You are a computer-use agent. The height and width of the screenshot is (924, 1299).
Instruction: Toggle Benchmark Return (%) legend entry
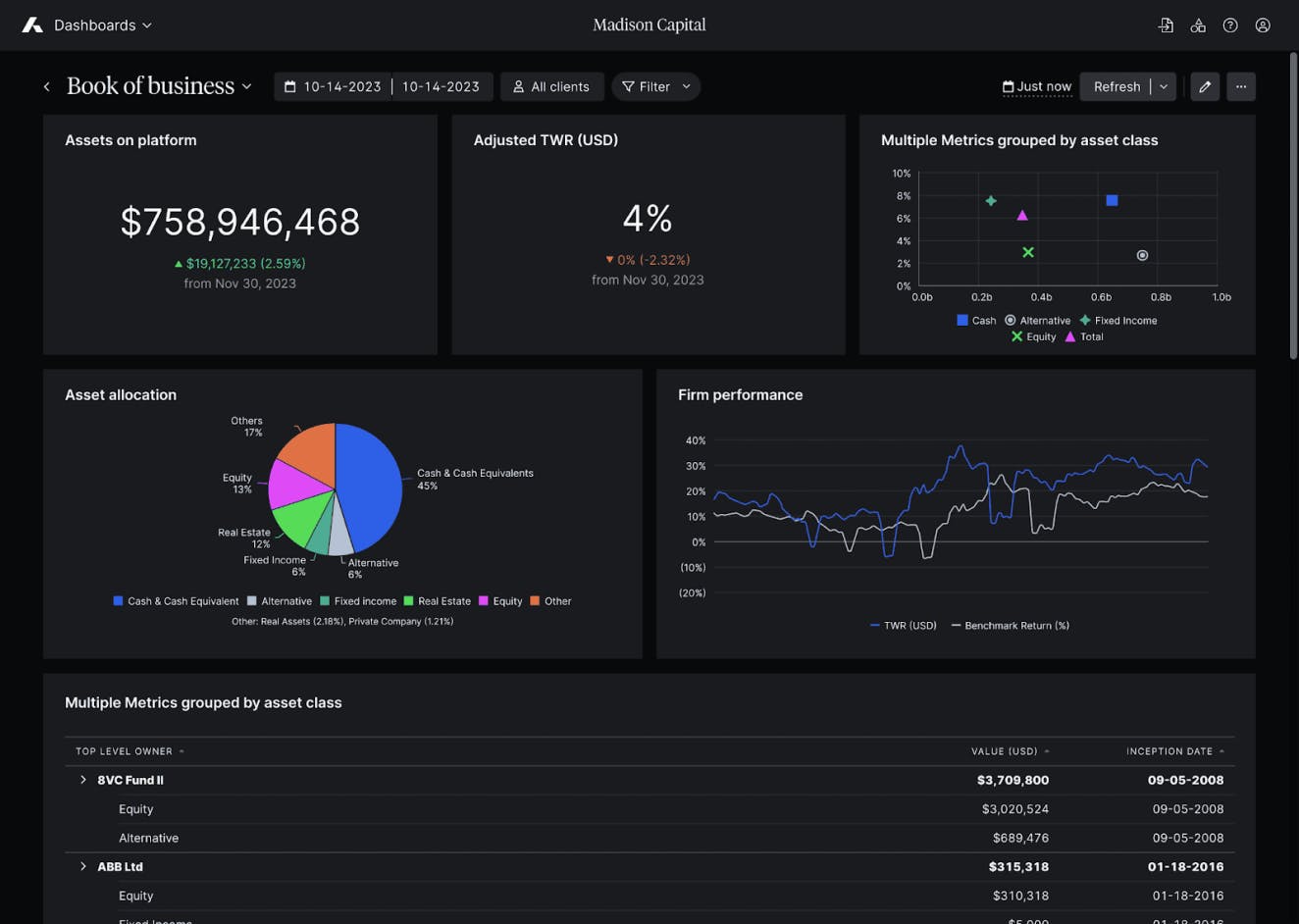pos(1010,626)
